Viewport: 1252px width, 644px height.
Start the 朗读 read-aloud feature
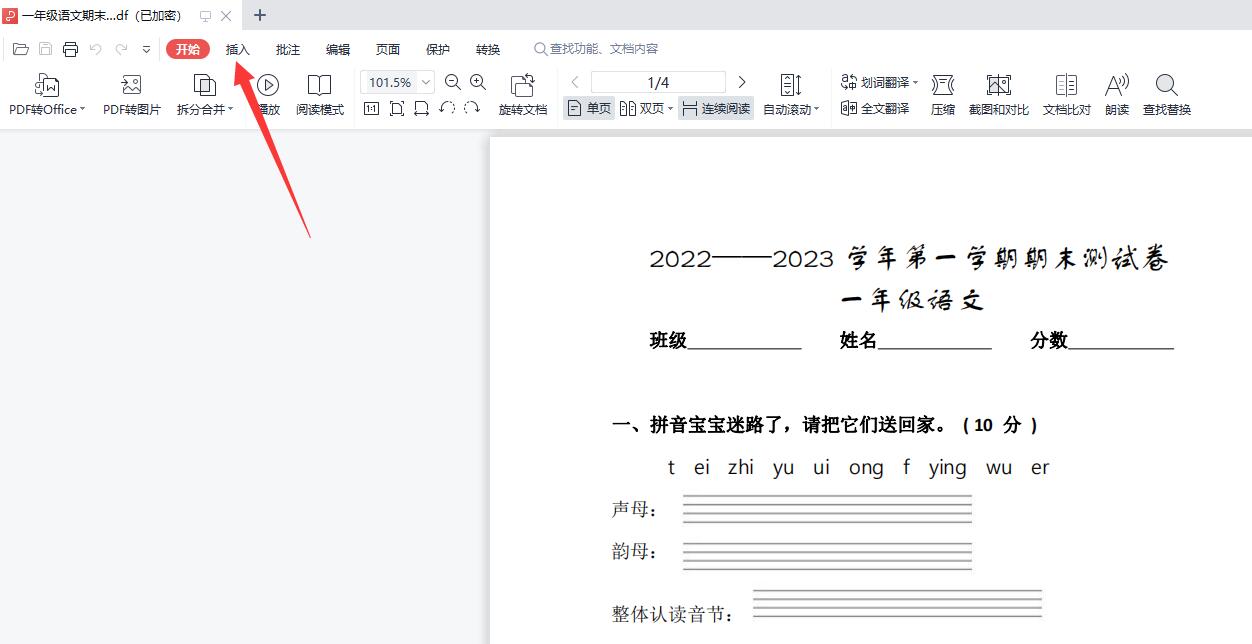click(x=1116, y=95)
